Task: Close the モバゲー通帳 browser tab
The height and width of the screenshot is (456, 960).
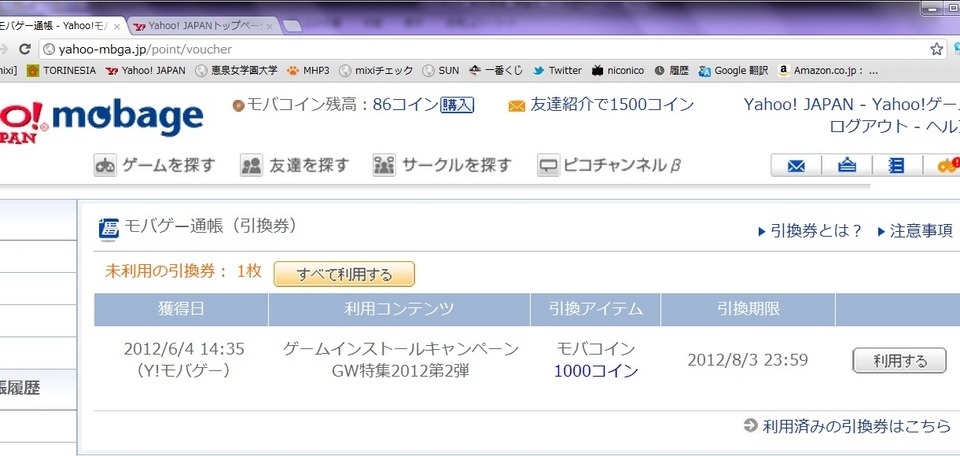Action: (117, 27)
